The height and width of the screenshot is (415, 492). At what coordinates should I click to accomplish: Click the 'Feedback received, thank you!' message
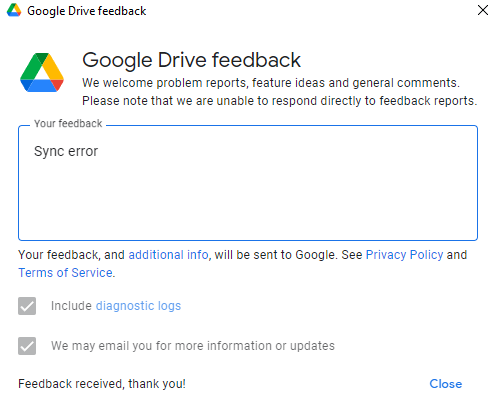[x=102, y=384]
